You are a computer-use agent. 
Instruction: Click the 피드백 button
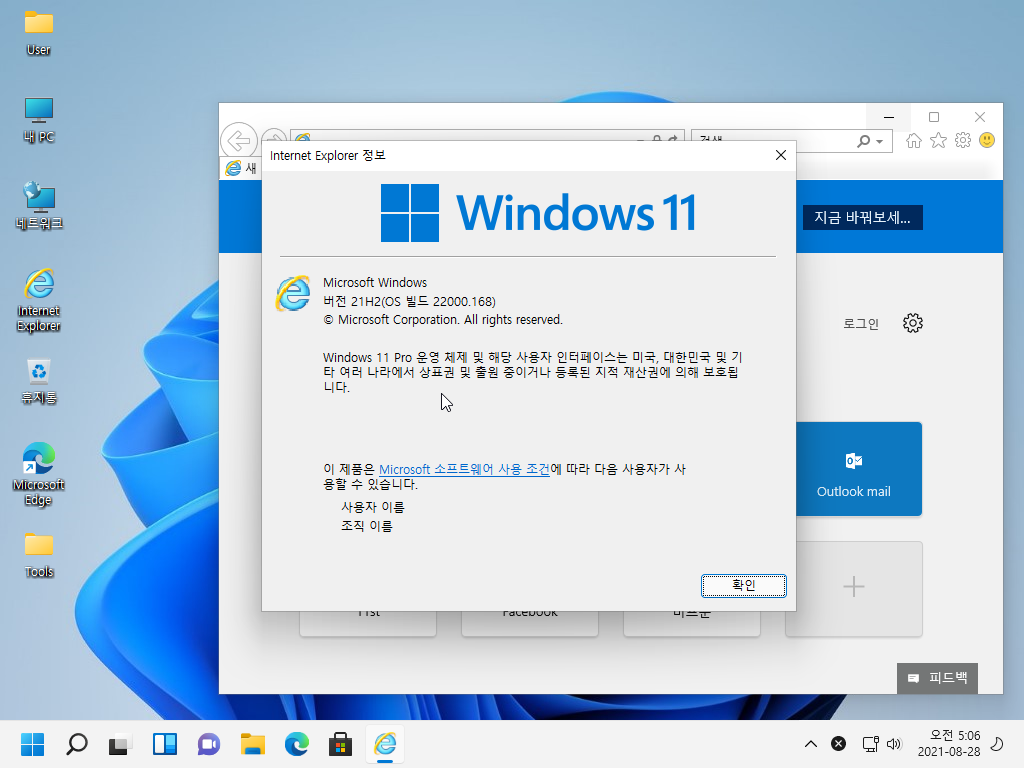[937, 678]
